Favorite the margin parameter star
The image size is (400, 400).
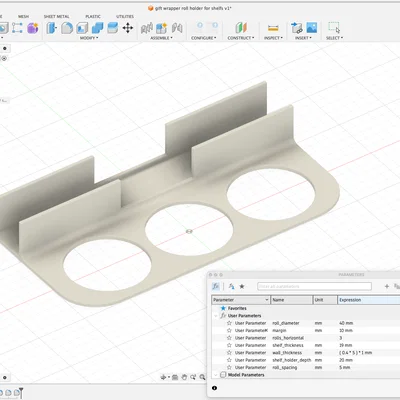pos(229,330)
